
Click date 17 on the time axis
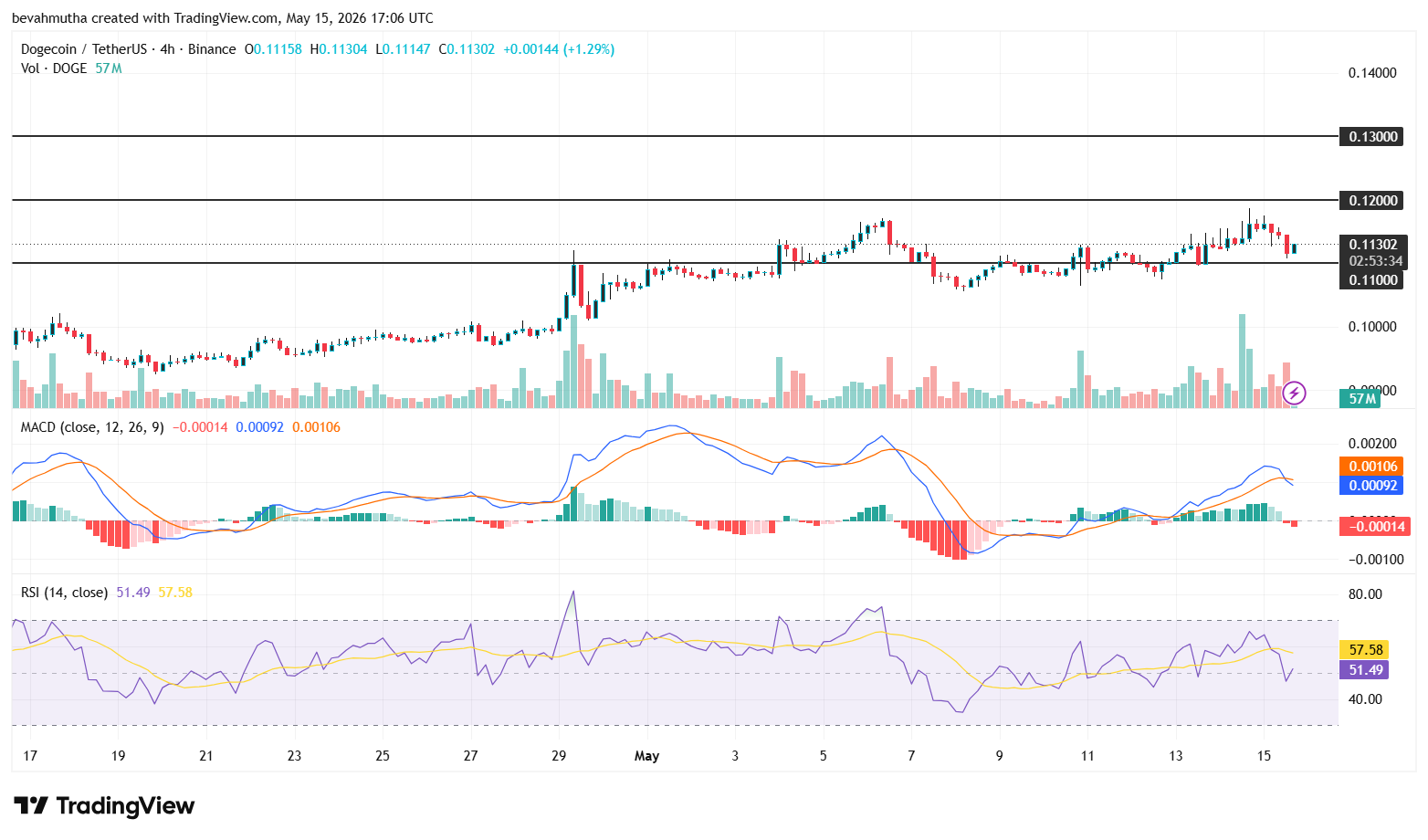pyautogui.click(x=30, y=756)
